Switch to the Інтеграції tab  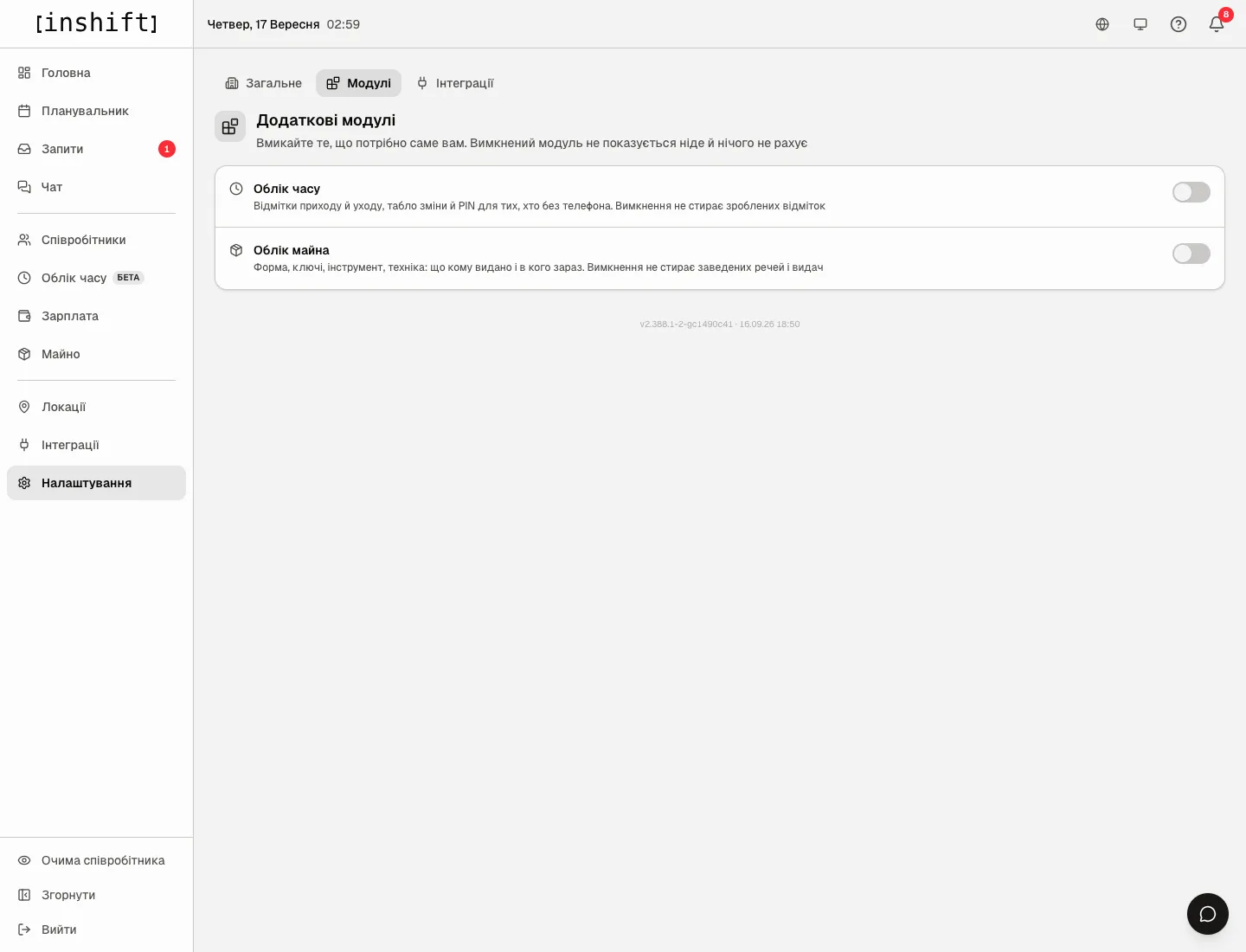(x=455, y=83)
